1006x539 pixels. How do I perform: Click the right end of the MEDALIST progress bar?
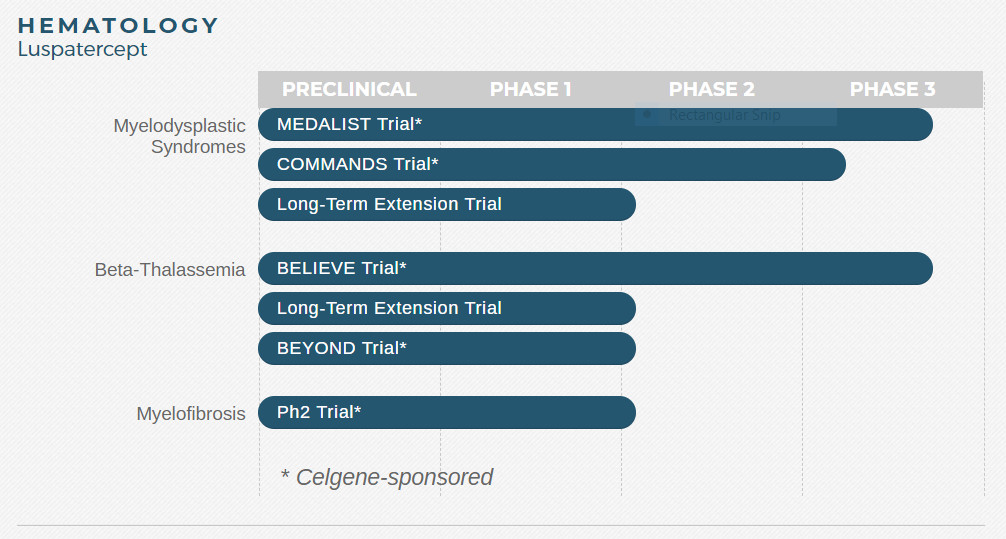(x=920, y=124)
